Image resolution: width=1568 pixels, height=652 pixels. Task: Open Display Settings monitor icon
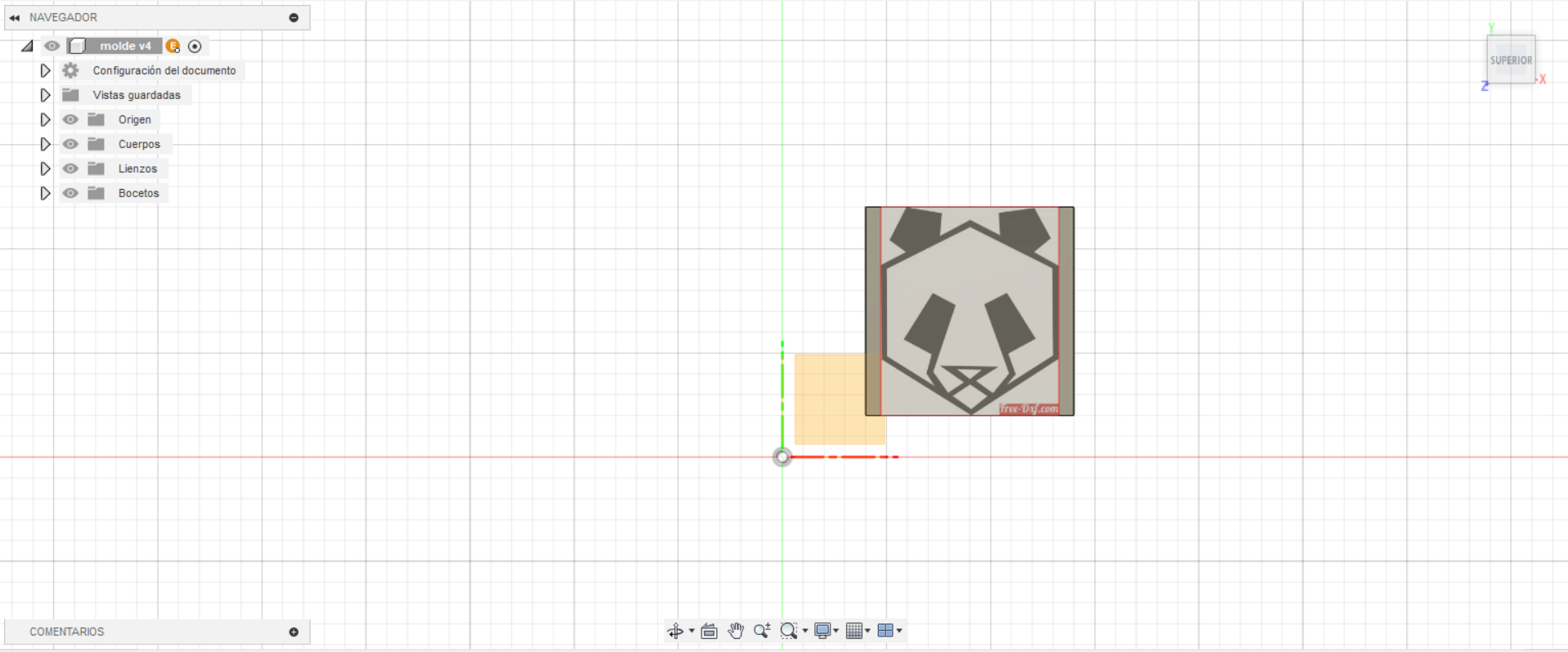pyautogui.click(x=822, y=631)
